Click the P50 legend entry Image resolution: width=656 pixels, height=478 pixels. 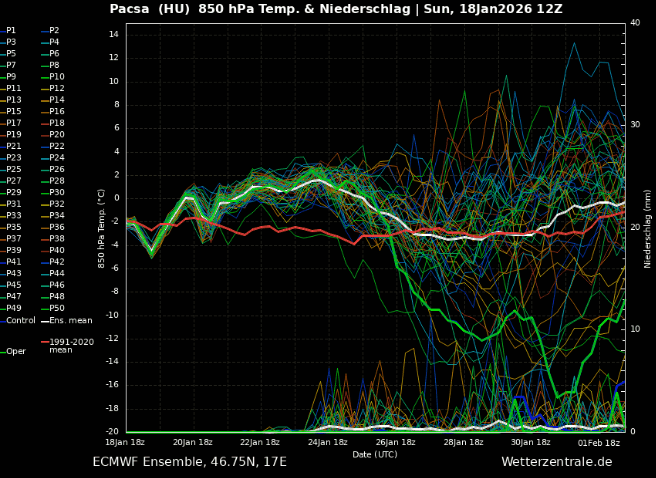pyautogui.click(x=56, y=308)
